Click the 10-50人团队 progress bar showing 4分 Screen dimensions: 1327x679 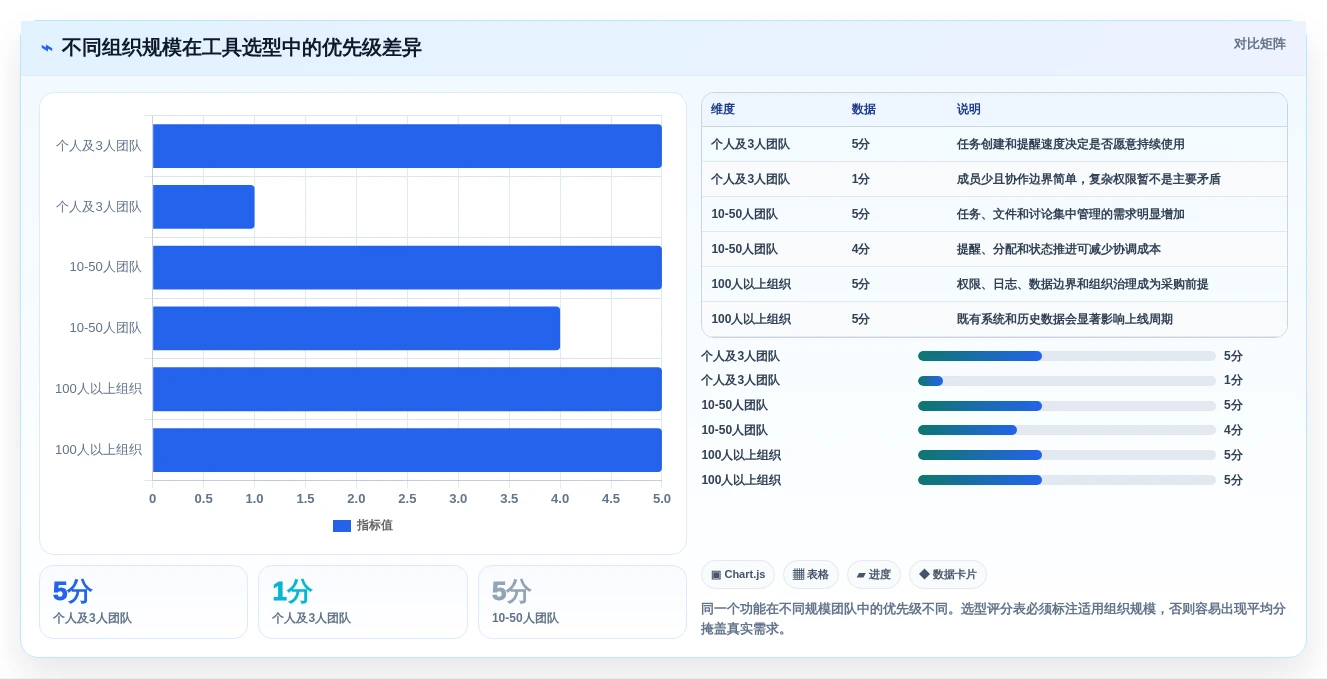(x=1067, y=430)
